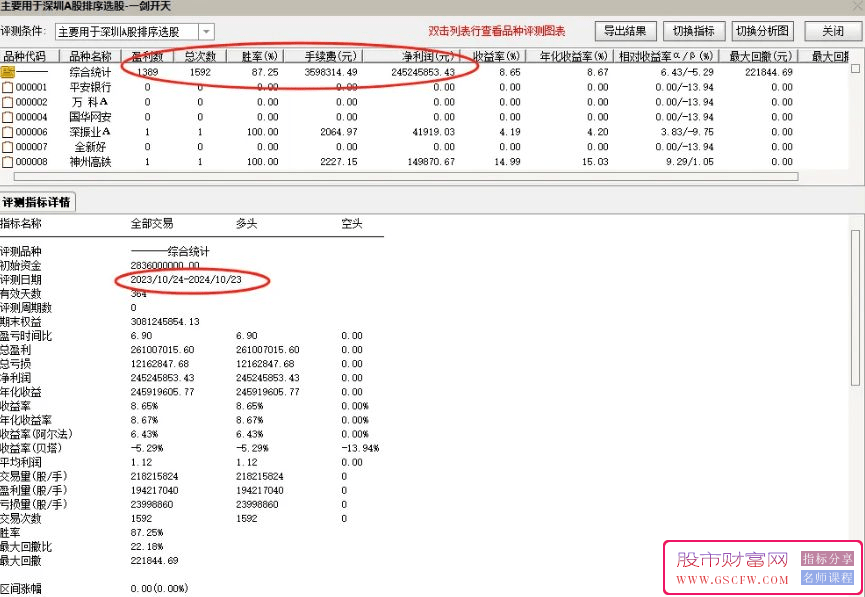Click the 平均利润 label
Viewport: 865px width, 597px height.
21,462
